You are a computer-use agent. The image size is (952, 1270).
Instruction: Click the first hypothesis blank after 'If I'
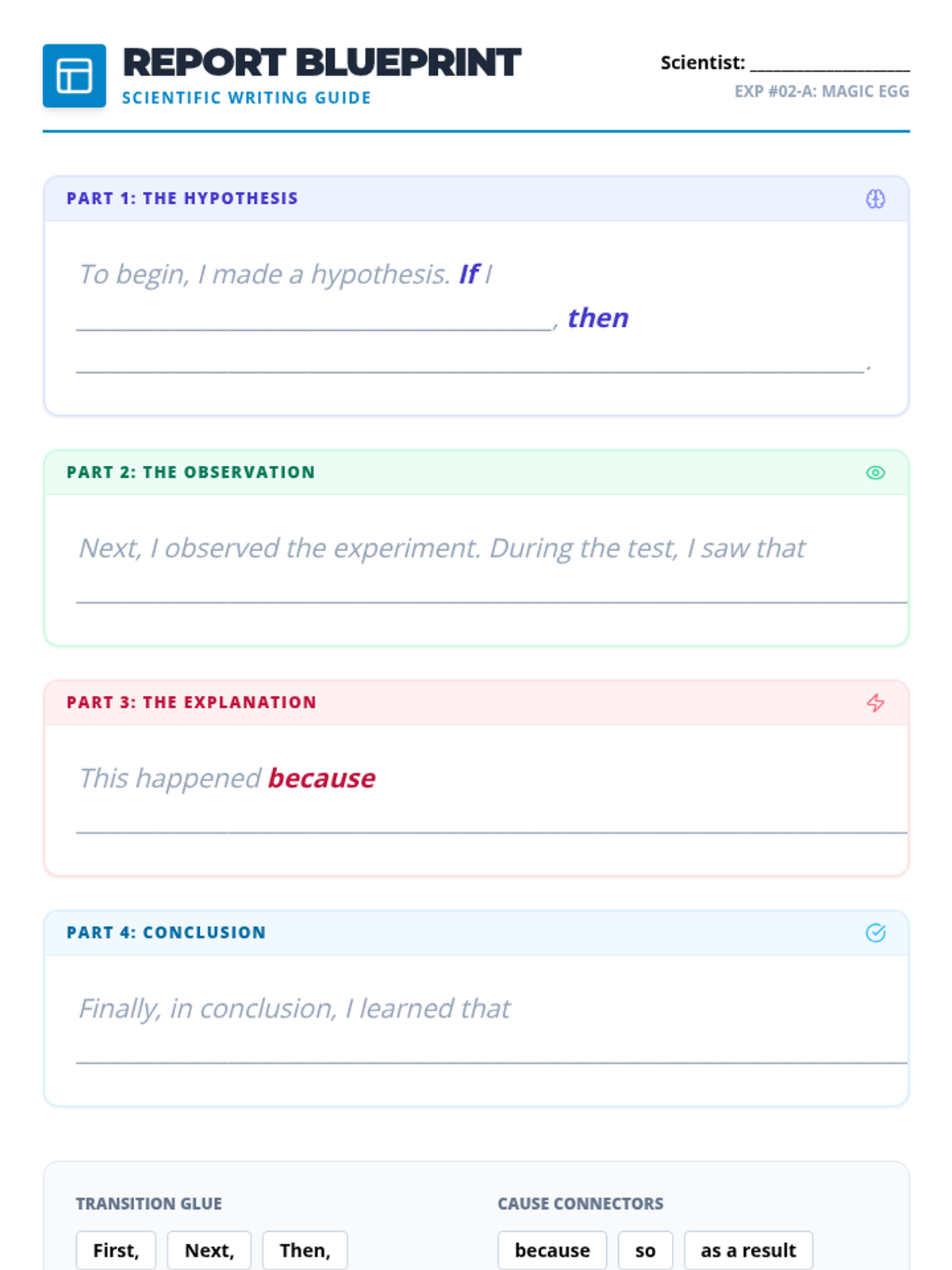314,321
